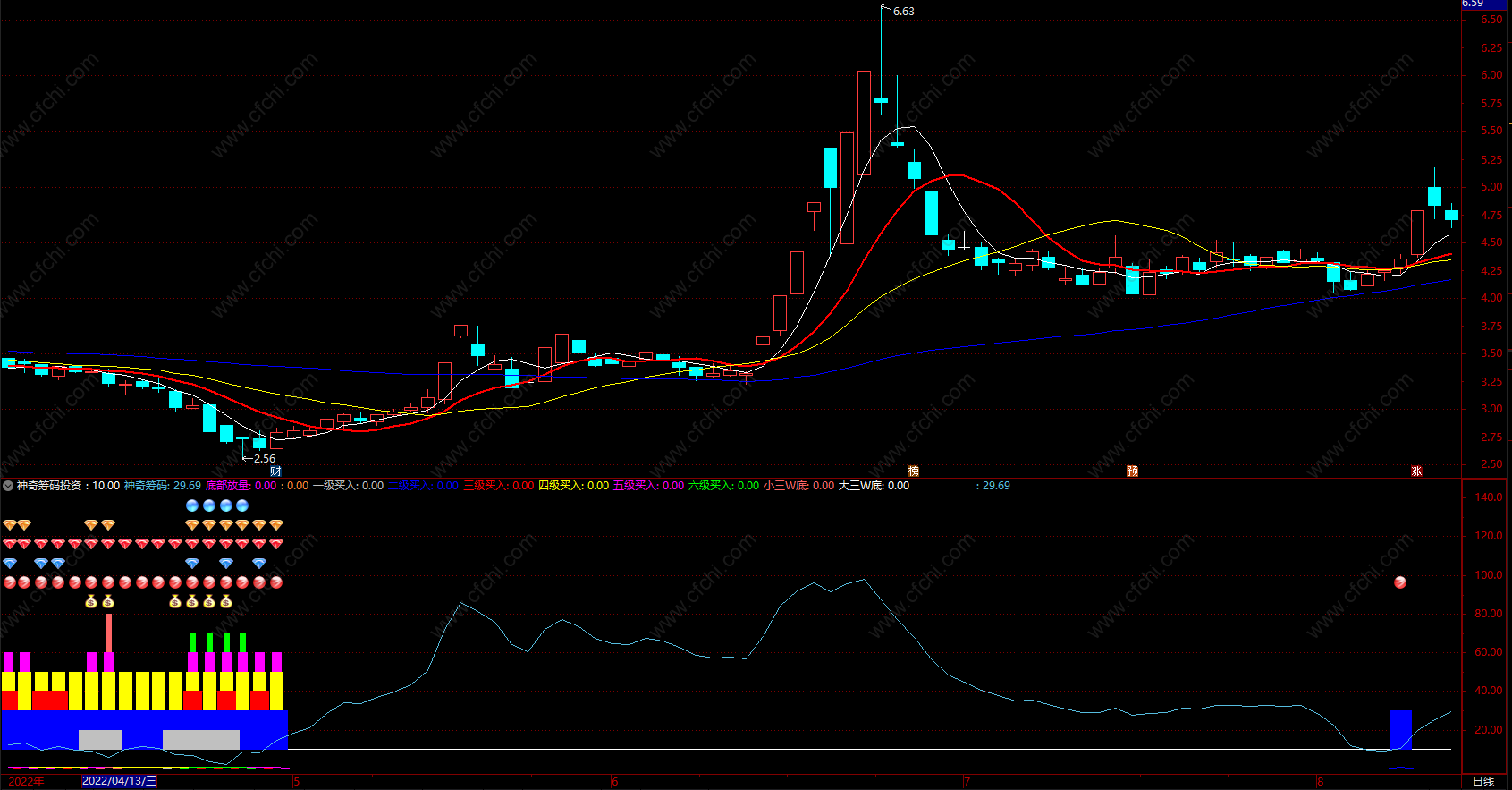Screen dimensions: 1512x790
Task: Click the 财 info marker
Action: pos(275,471)
